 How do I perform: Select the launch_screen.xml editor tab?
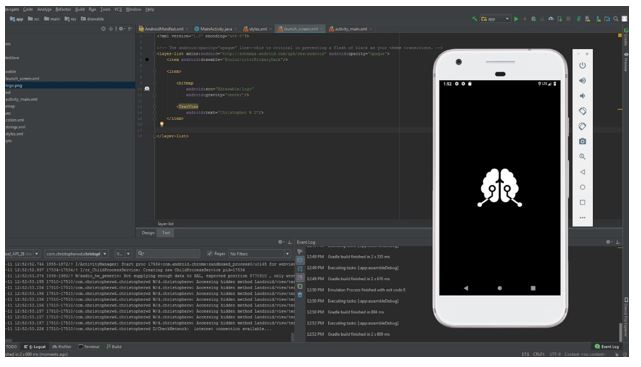click(300, 29)
